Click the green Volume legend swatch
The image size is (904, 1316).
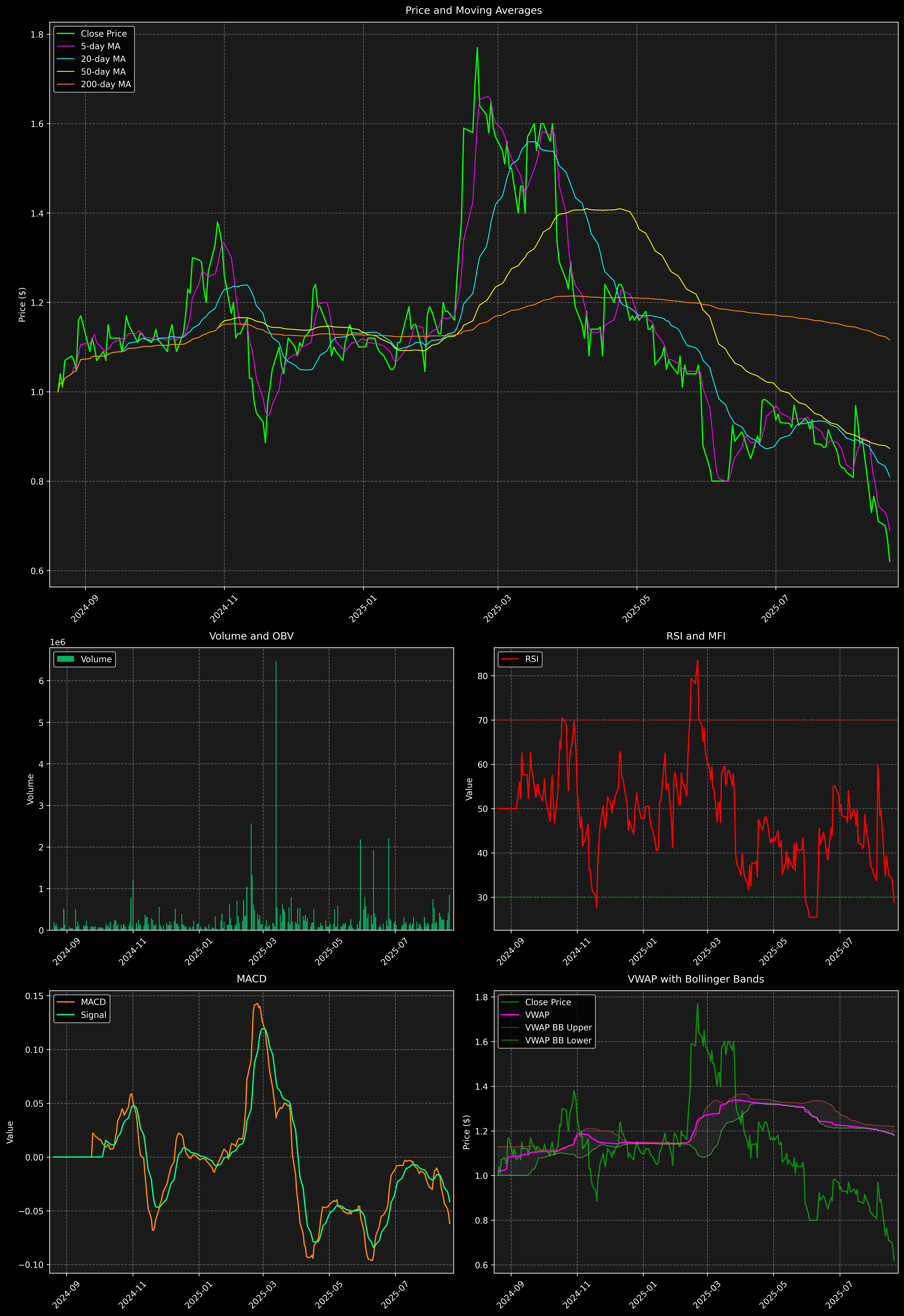66,659
